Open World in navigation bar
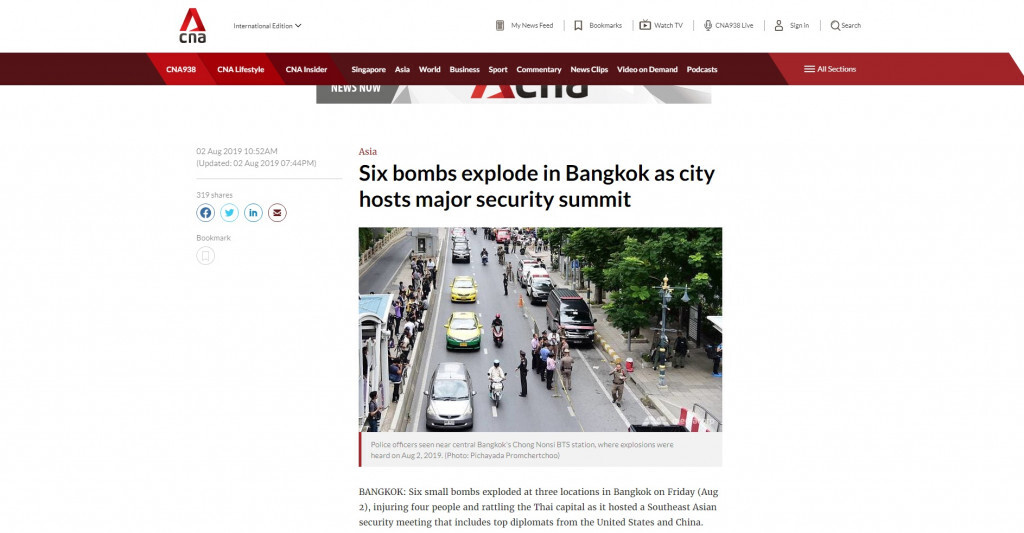 click(x=430, y=69)
